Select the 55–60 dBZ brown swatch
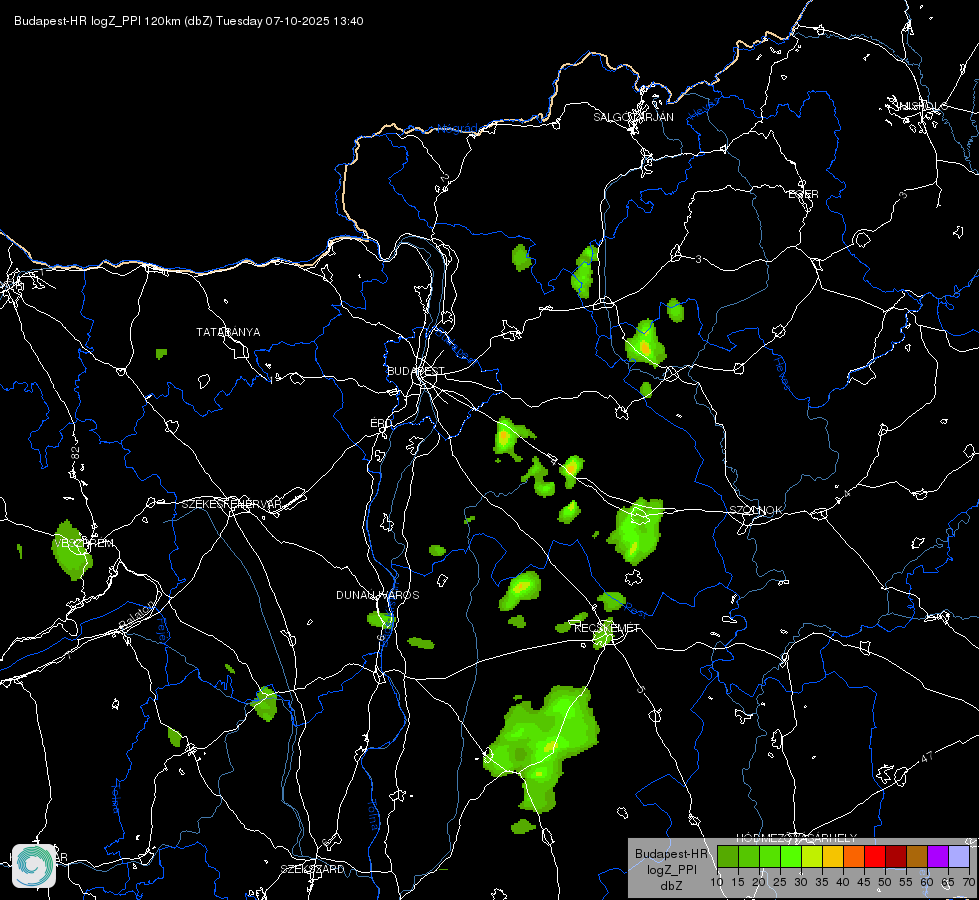The height and width of the screenshot is (900, 979). click(x=917, y=856)
